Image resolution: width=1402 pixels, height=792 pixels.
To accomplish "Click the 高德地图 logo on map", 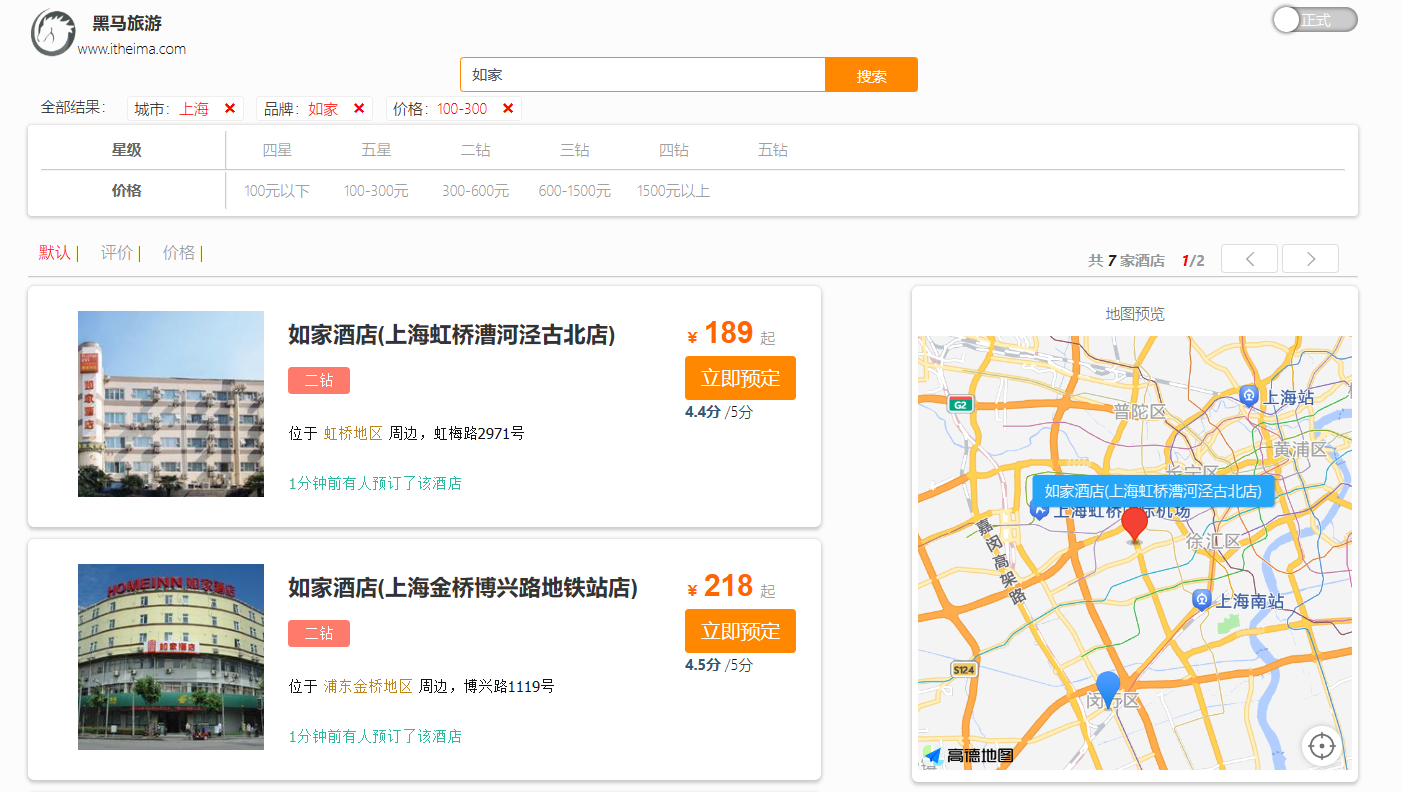I will click(x=969, y=756).
